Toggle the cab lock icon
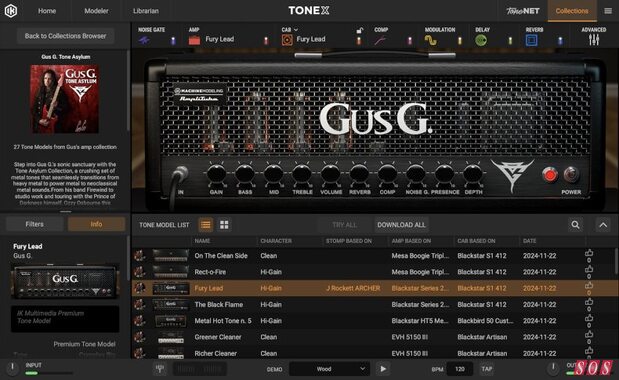 [359, 30]
